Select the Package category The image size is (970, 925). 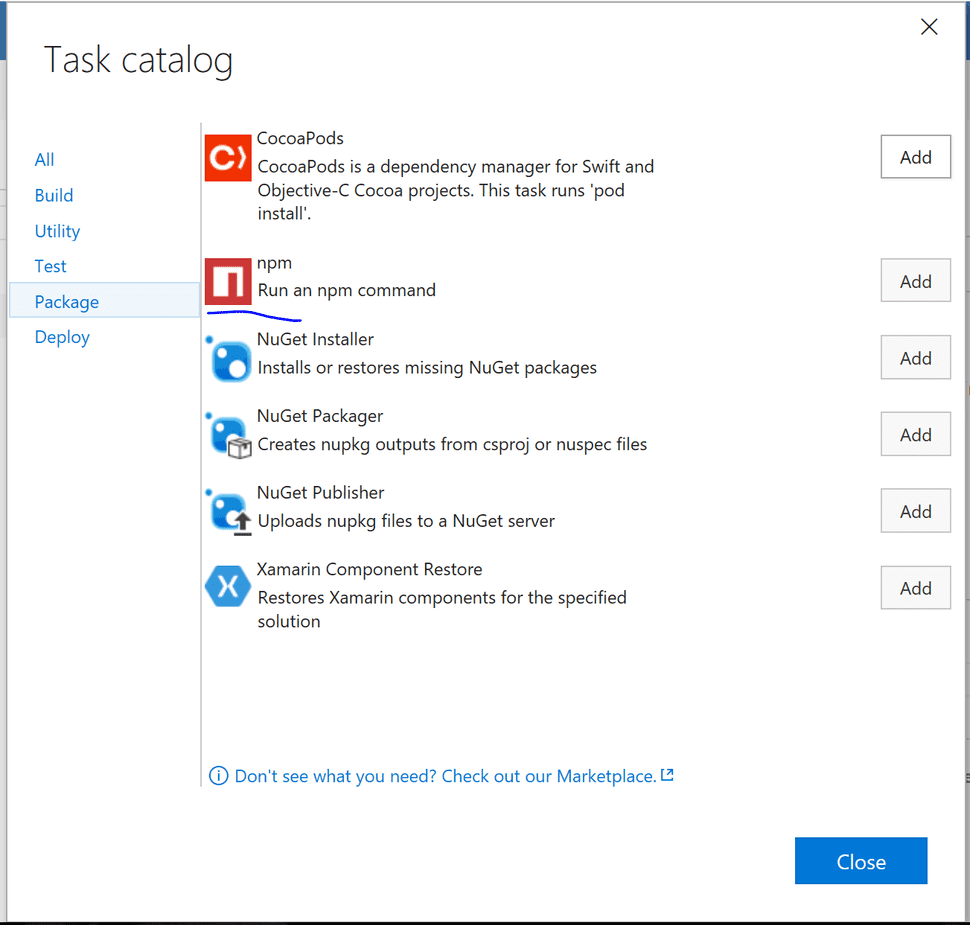105,301
